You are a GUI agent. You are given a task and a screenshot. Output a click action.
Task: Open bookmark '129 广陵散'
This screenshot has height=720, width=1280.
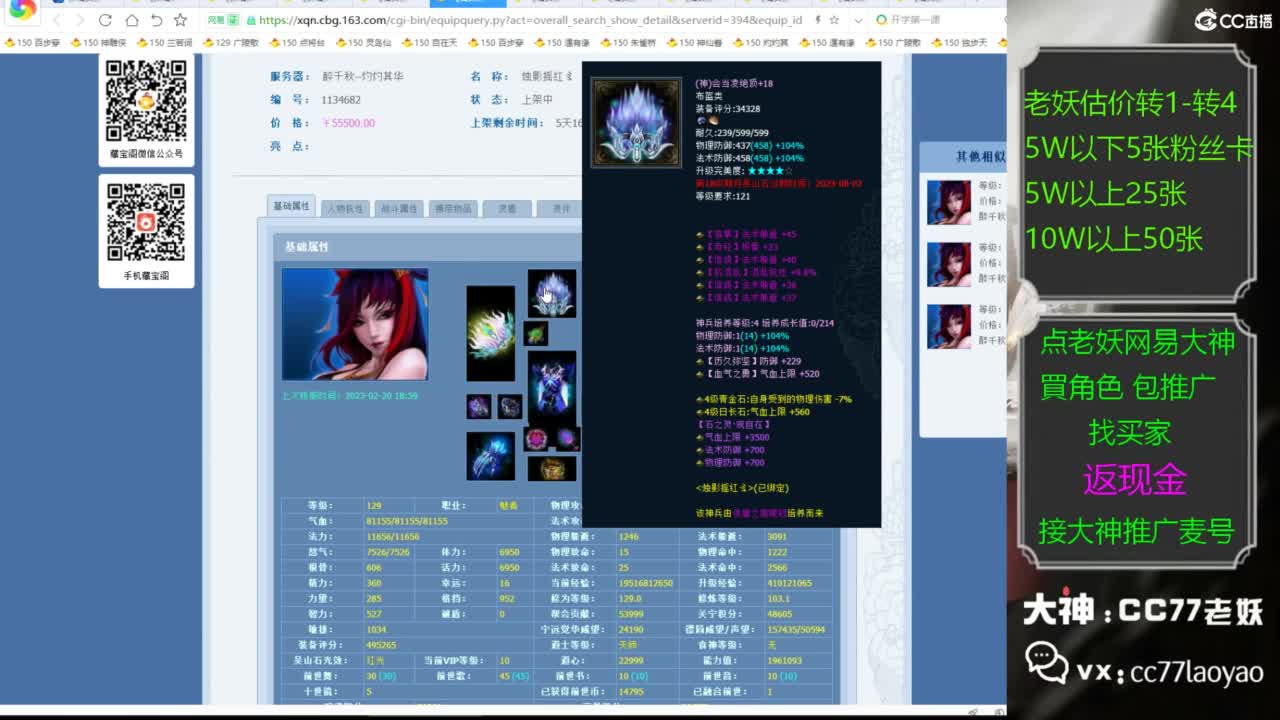[230, 43]
